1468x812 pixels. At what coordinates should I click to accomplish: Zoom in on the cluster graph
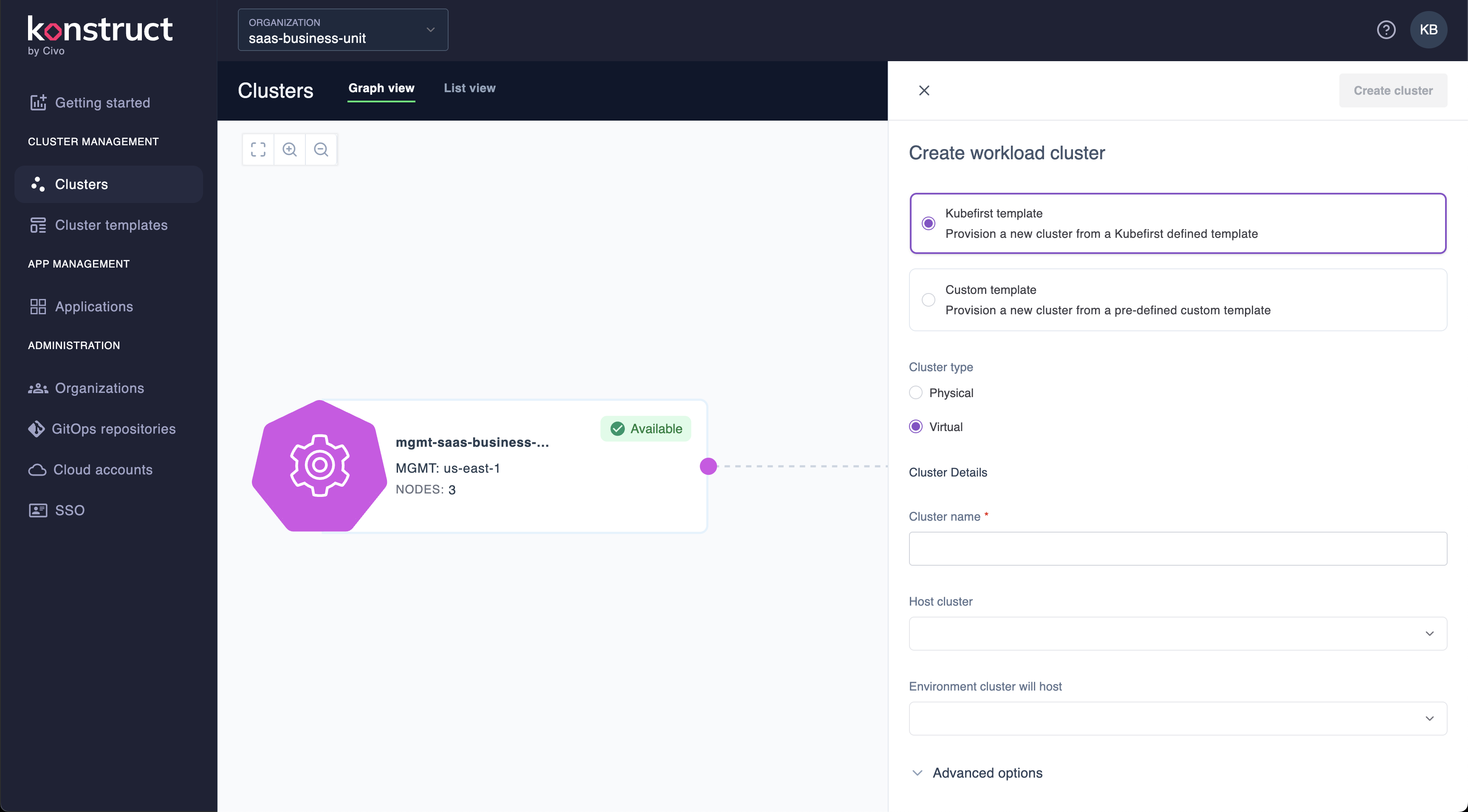tap(290, 149)
